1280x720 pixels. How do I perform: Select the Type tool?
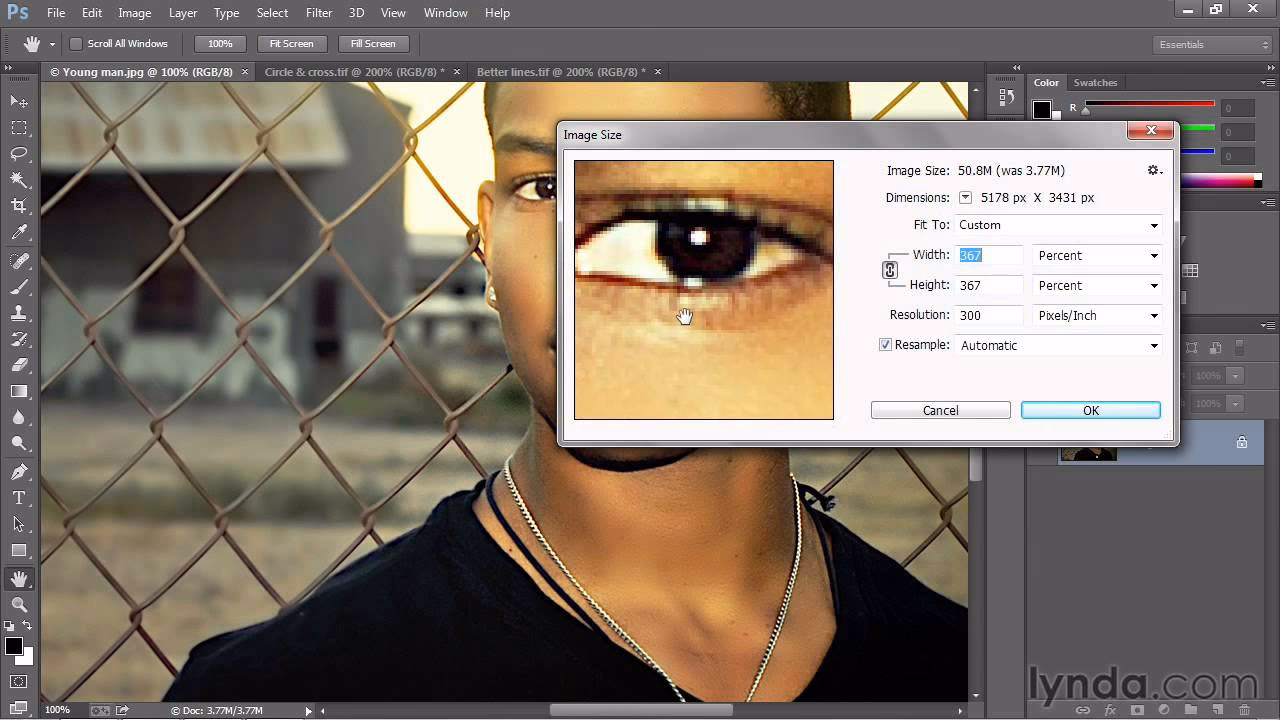pos(18,497)
